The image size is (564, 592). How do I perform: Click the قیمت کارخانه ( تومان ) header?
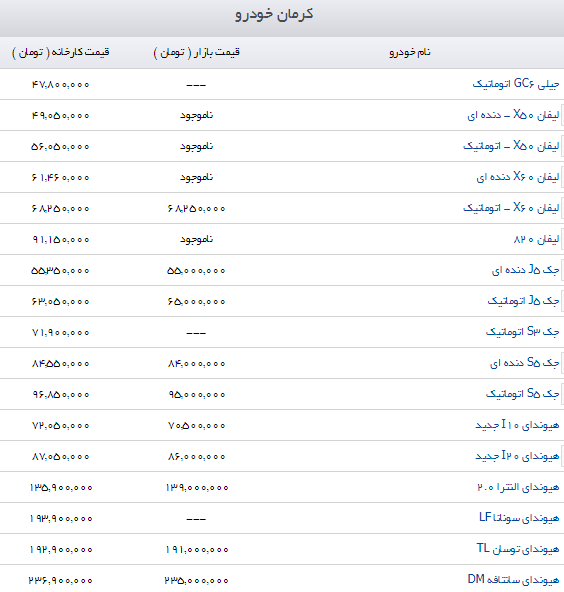(61, 52)
